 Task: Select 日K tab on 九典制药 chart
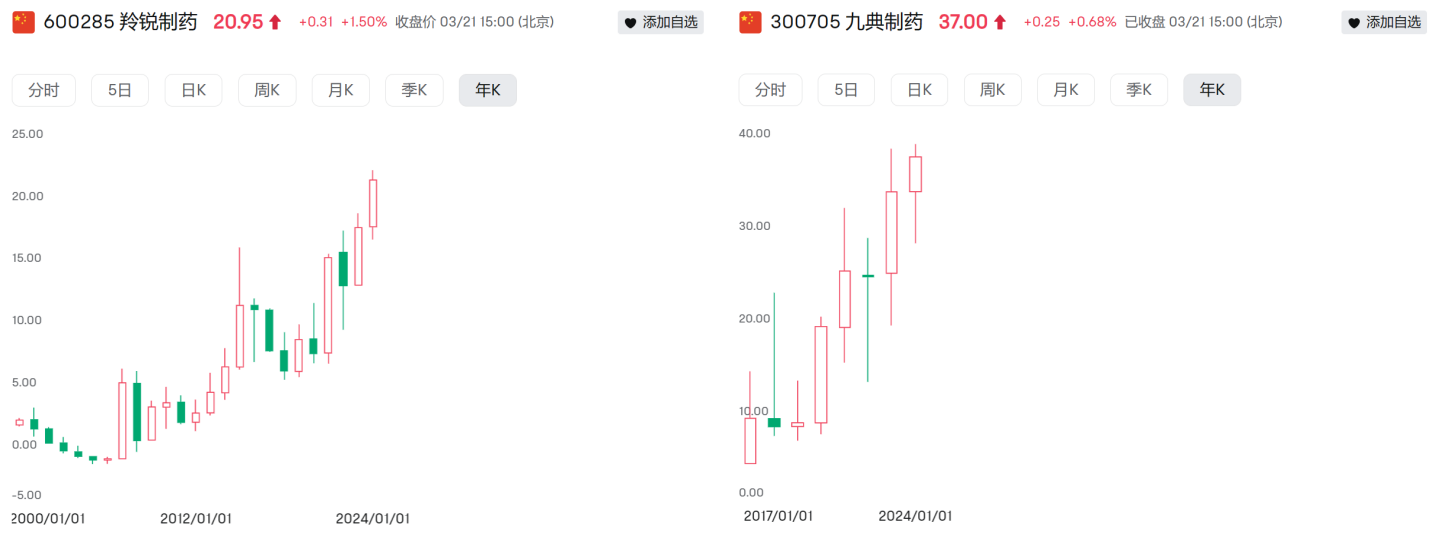click(x=920, y=90)
